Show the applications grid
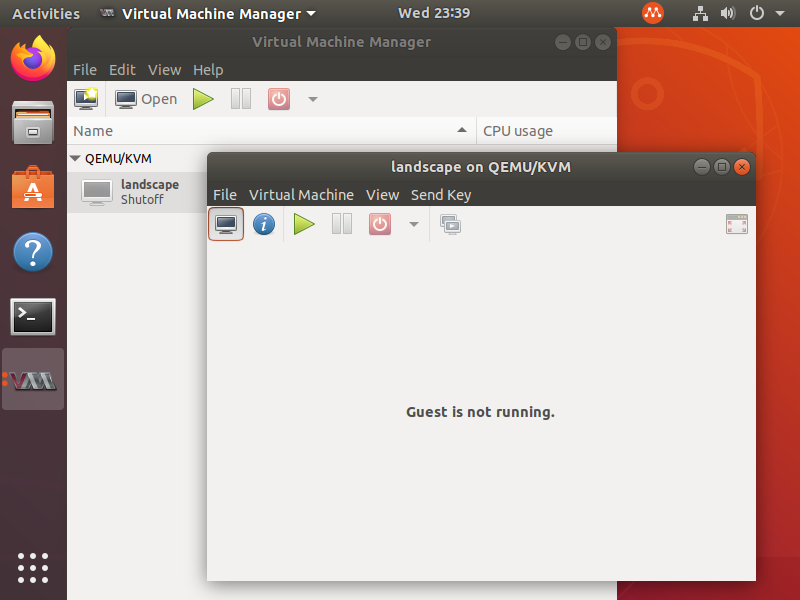Image resolution: width=800 pixels, height=600 pixels. (x=33, y=568)
